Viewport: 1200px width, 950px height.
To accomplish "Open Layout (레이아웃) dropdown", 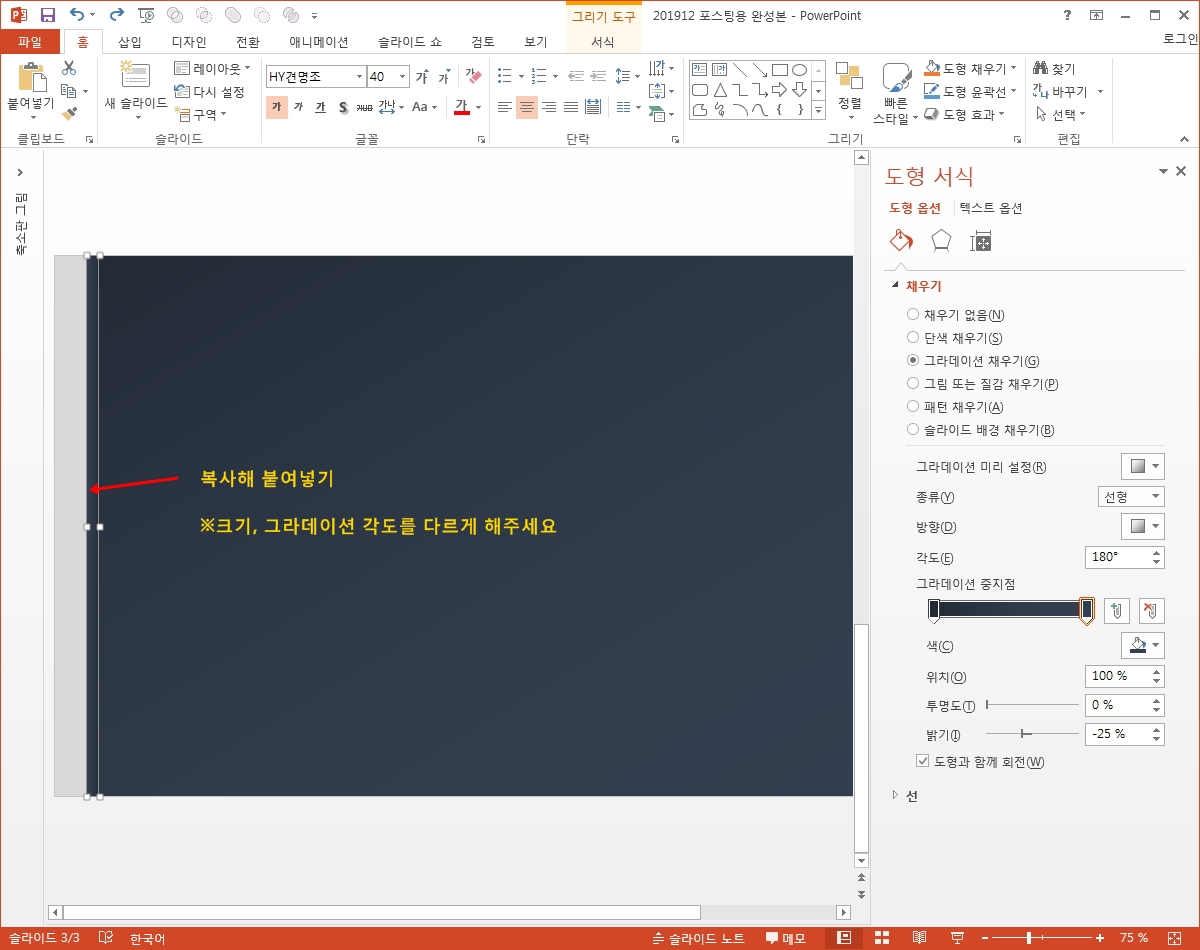I will 212,69.
